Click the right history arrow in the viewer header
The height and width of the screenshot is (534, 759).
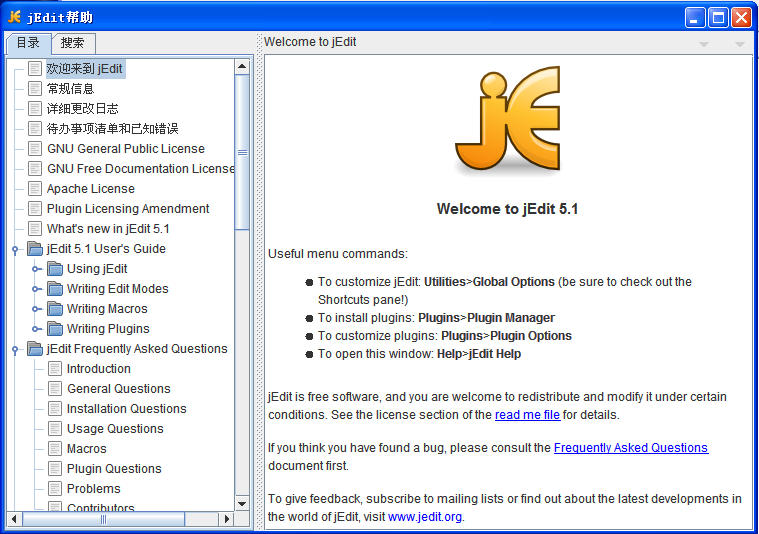point(740,44)
